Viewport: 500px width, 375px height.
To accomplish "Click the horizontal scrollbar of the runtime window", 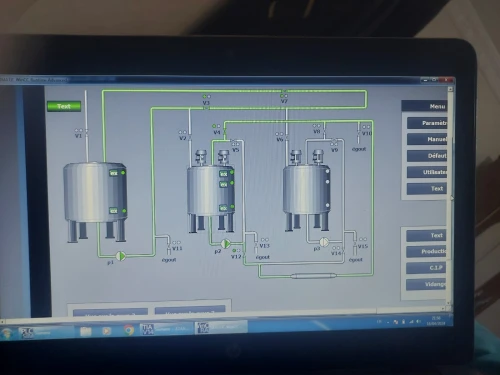I will coord(223,316).
